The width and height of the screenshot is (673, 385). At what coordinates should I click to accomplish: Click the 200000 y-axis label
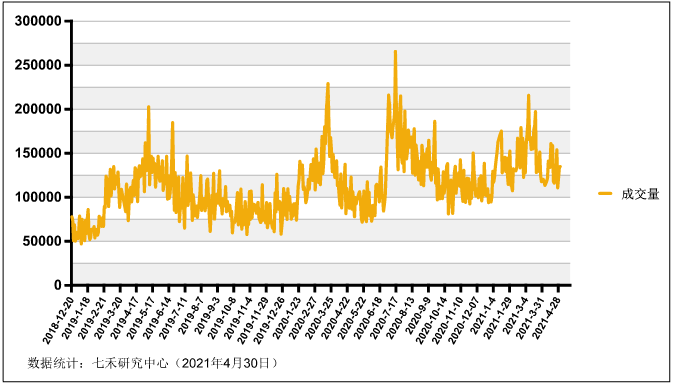pyautogui.click(x=38, y=109)
